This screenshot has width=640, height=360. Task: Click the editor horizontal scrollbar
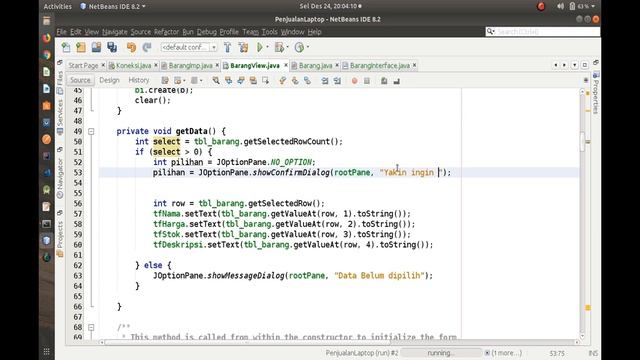339,342
